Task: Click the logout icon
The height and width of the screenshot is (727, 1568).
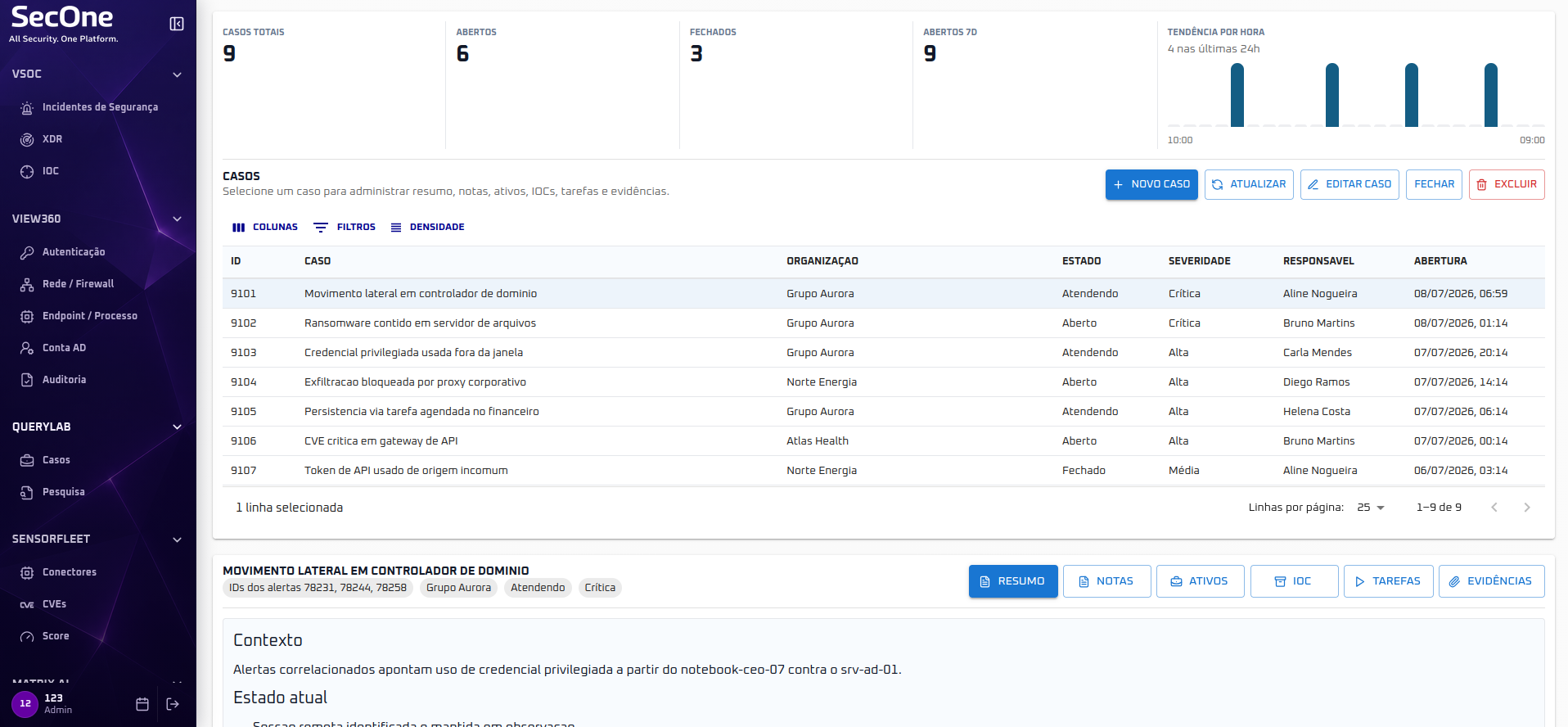Action: (x=173, y=704)
